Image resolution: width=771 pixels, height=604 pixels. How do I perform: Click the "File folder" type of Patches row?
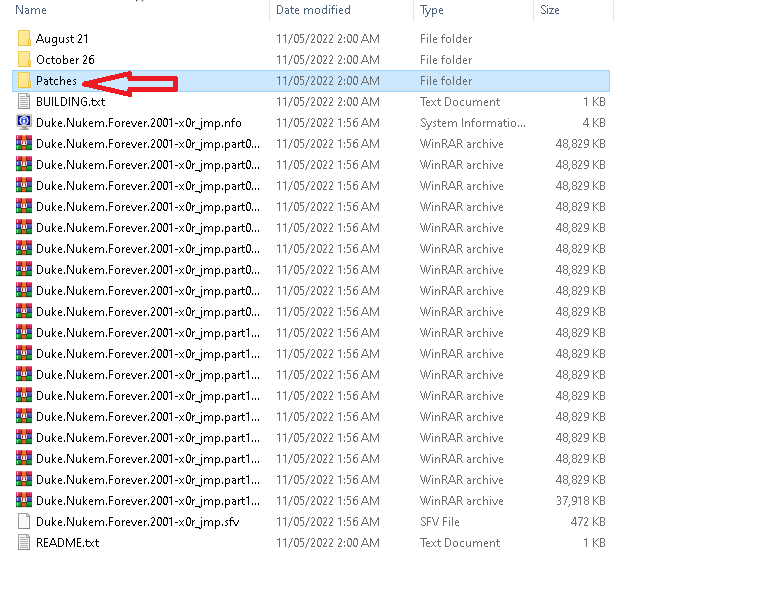pos(446,81)
